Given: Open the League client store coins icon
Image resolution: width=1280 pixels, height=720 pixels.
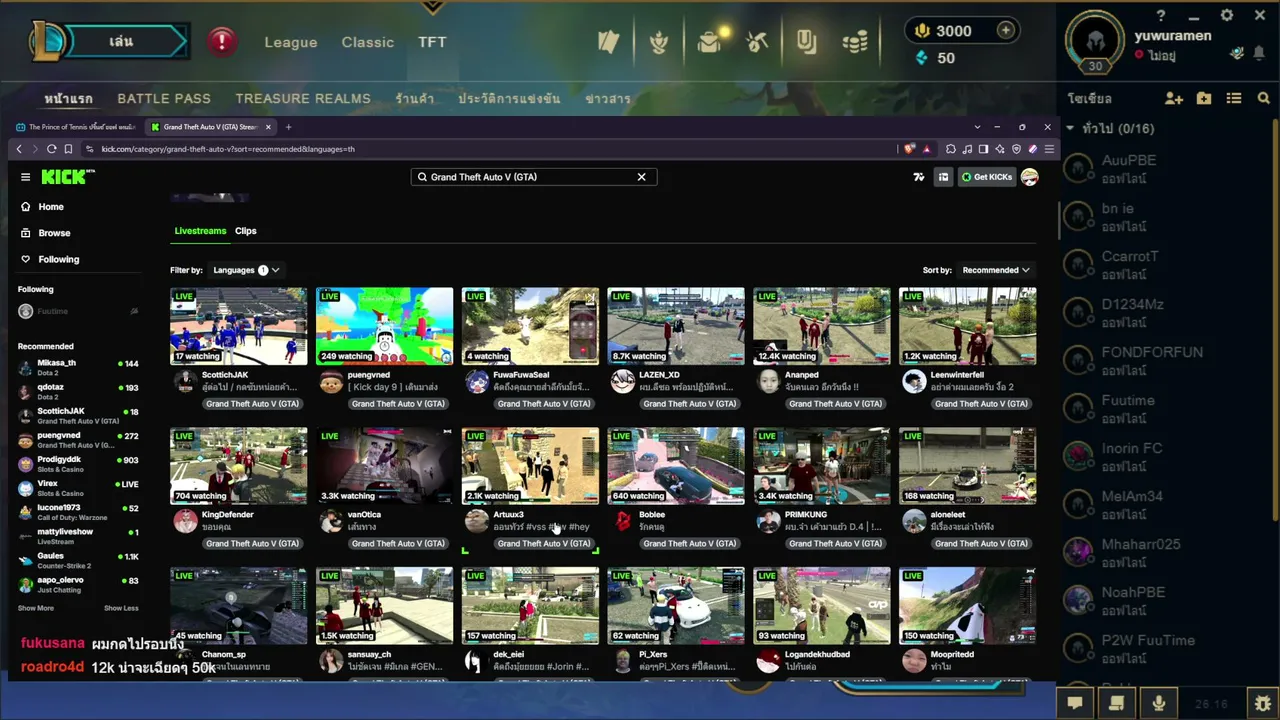Looking at the screenshot, I should (x=855, y=42).
